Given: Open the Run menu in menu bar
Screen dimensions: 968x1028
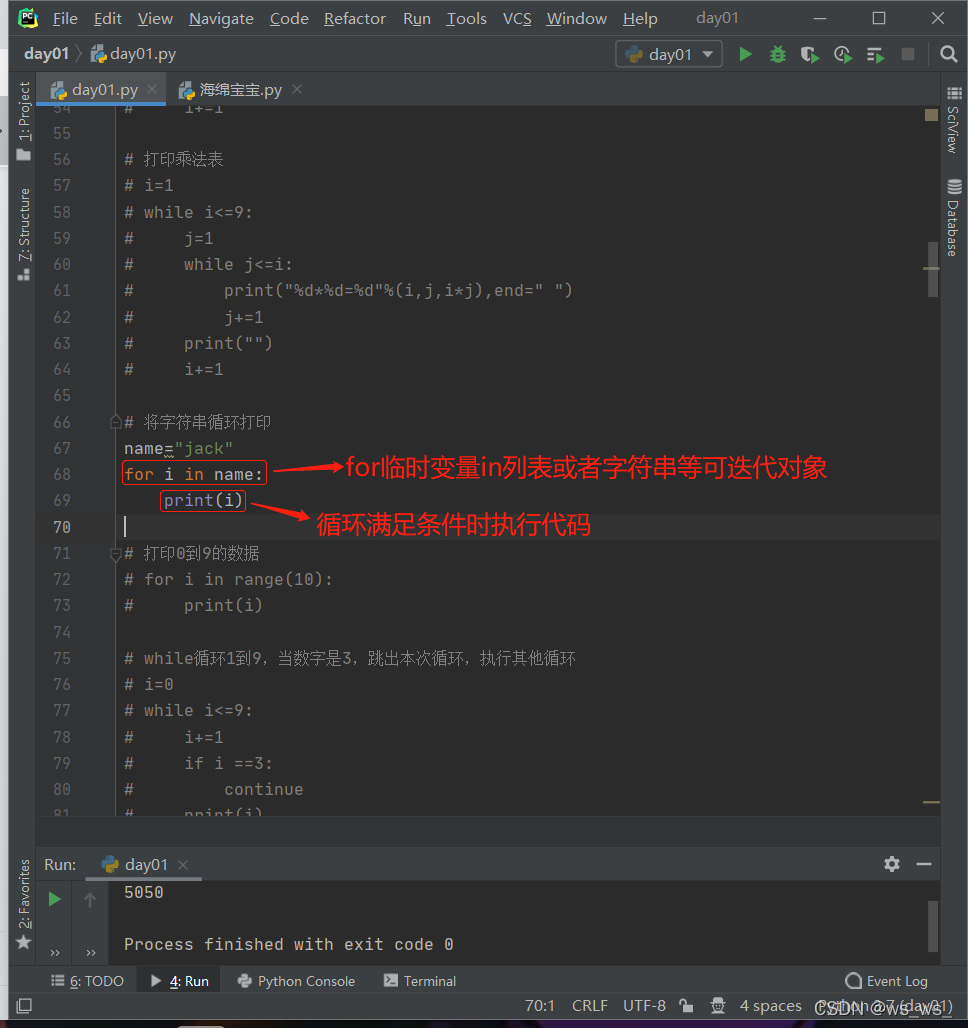Looking at the screenshot, I should click(416, 18).
